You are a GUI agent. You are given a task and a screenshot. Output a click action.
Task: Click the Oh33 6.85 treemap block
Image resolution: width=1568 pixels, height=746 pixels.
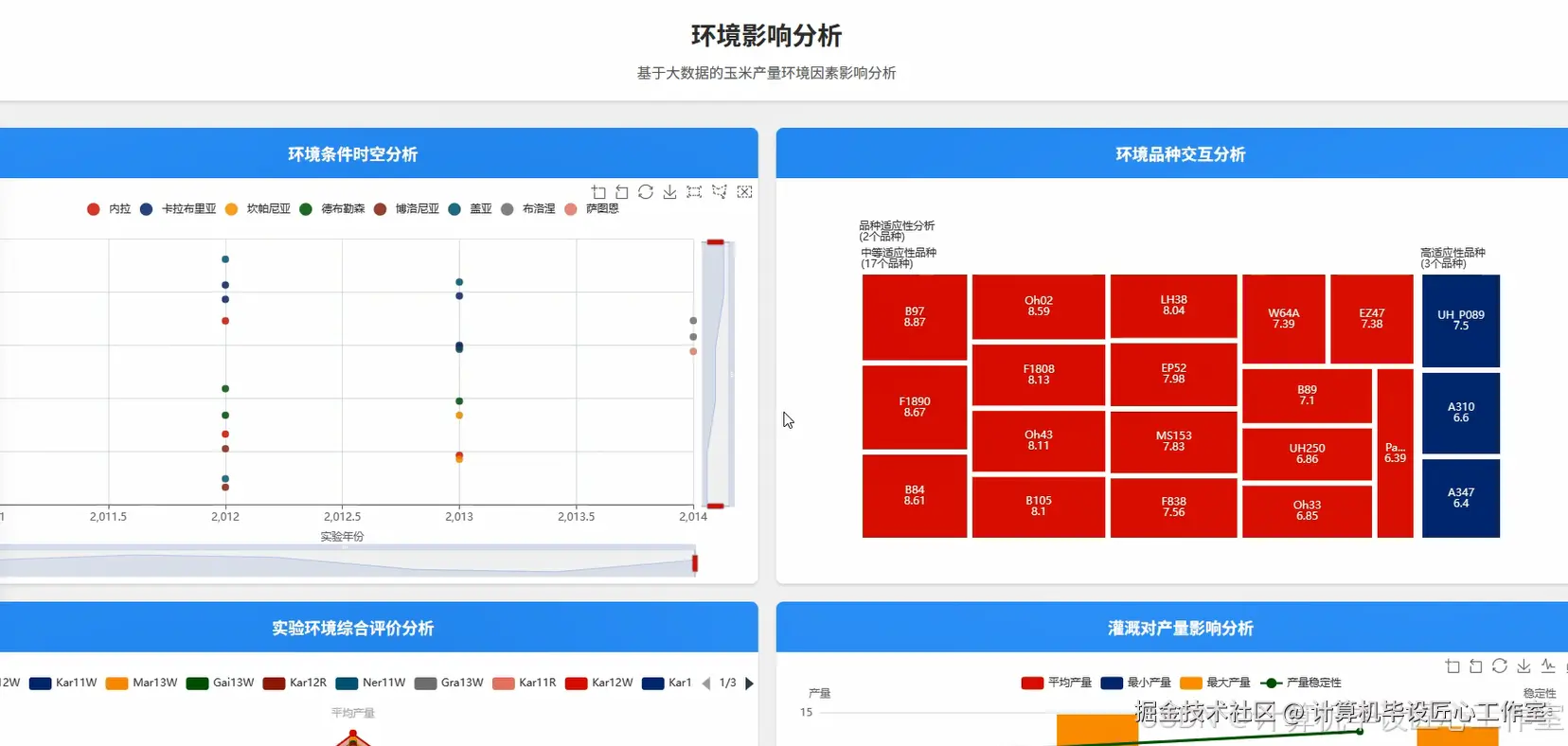point(1307,511)
